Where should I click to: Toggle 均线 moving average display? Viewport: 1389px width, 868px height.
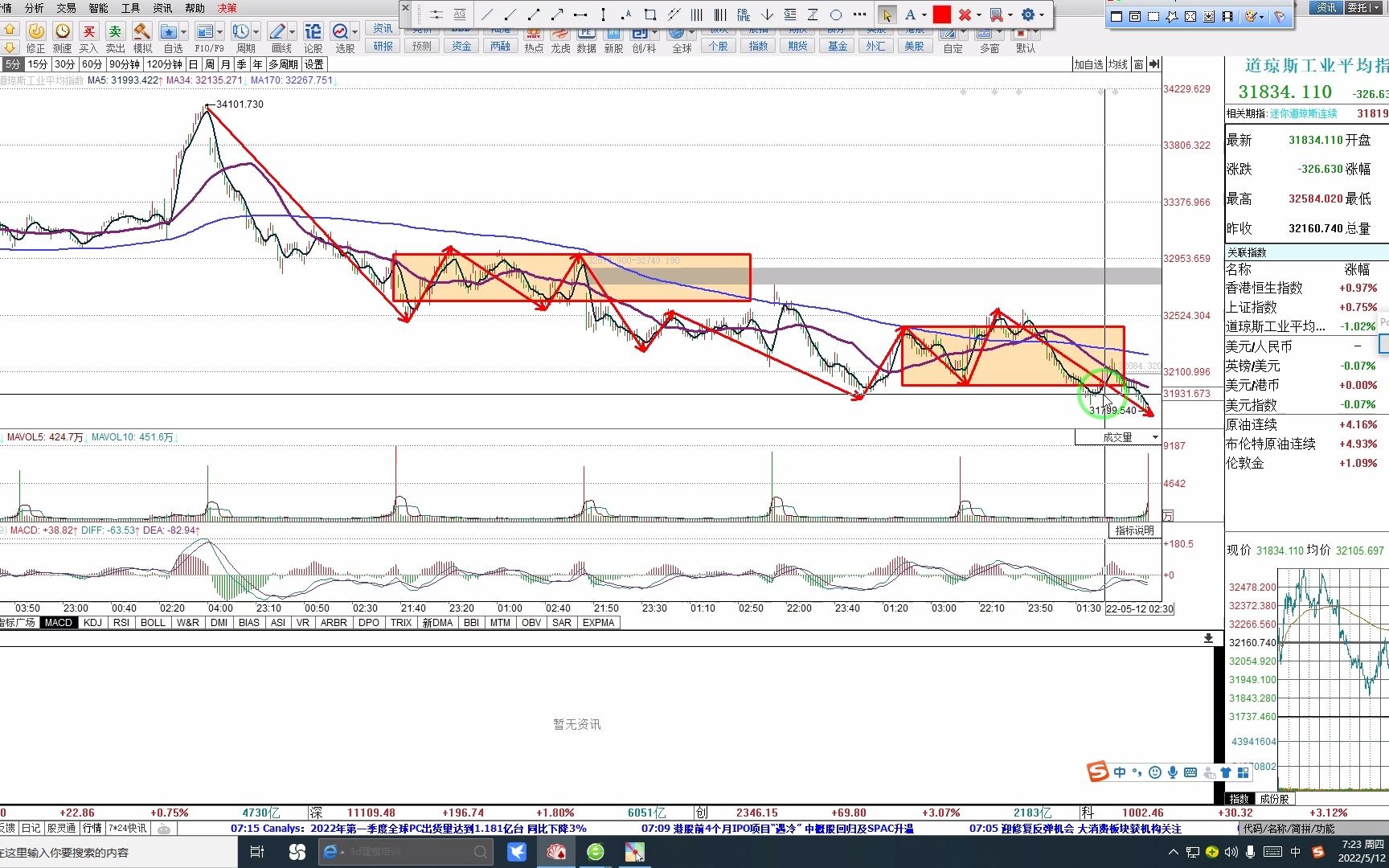(x=1118, y=64)
